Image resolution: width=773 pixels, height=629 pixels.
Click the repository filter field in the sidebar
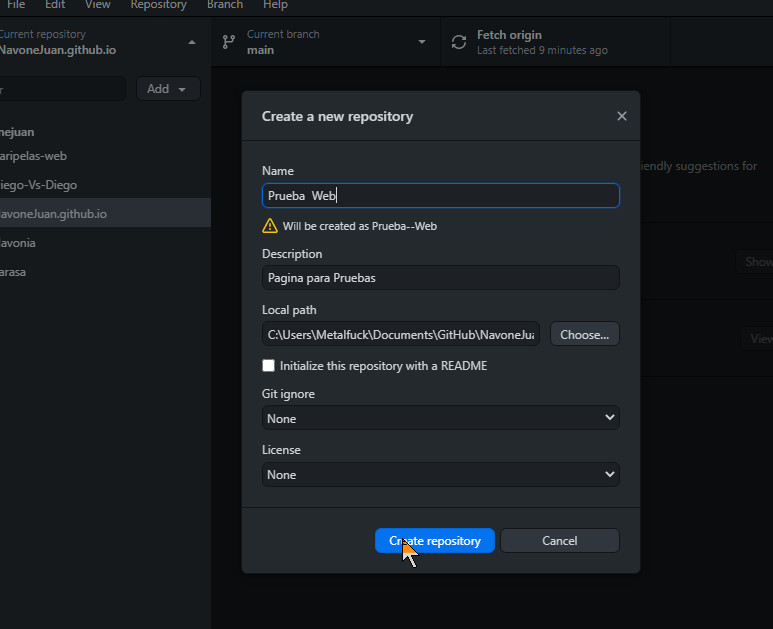coord(62,89)
